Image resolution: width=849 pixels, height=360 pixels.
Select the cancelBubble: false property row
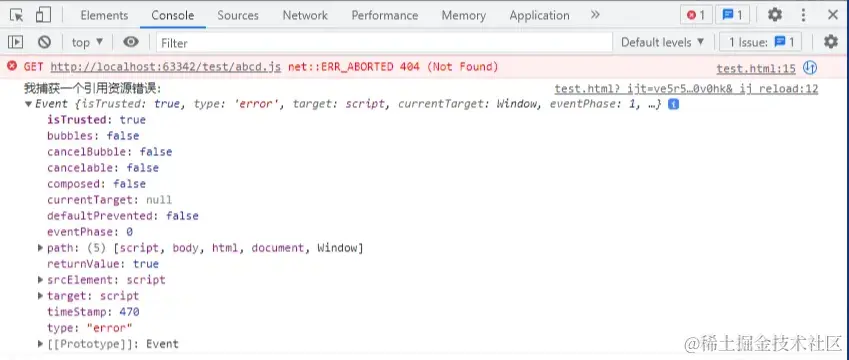(109, 152)
